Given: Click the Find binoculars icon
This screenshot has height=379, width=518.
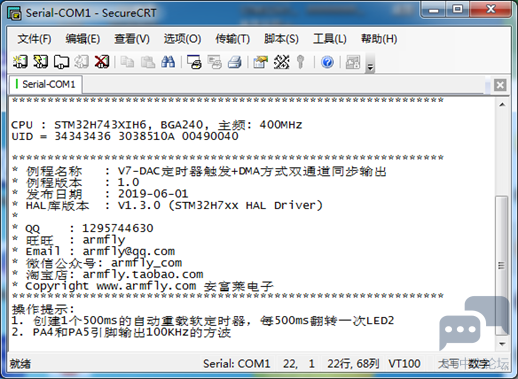Looking at the screenshot, I should click(168, 62).
